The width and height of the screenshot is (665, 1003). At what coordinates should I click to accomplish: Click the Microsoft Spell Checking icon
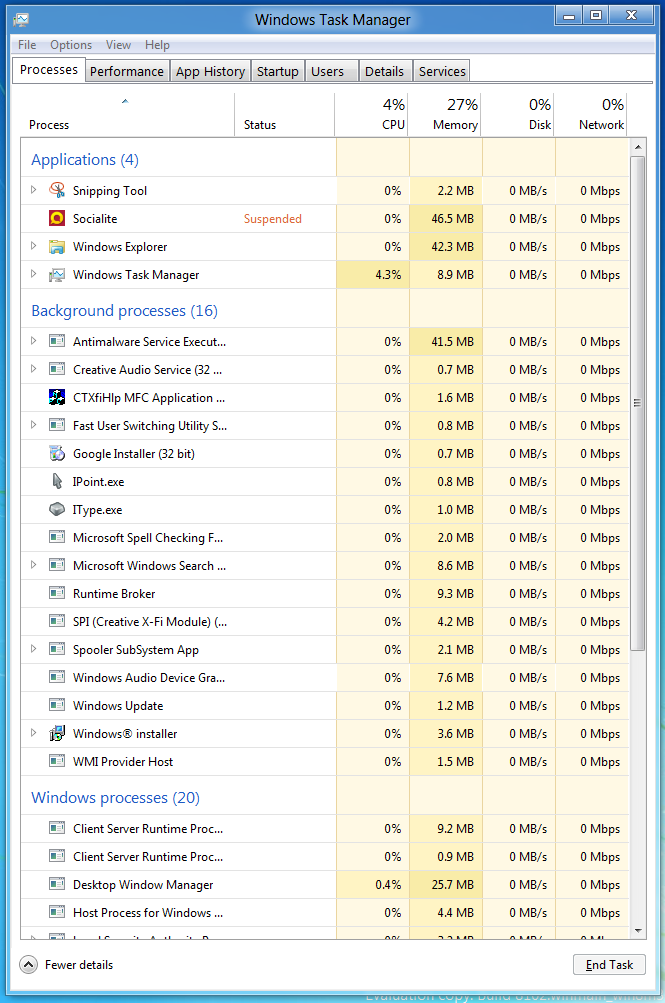coord(57,537)
